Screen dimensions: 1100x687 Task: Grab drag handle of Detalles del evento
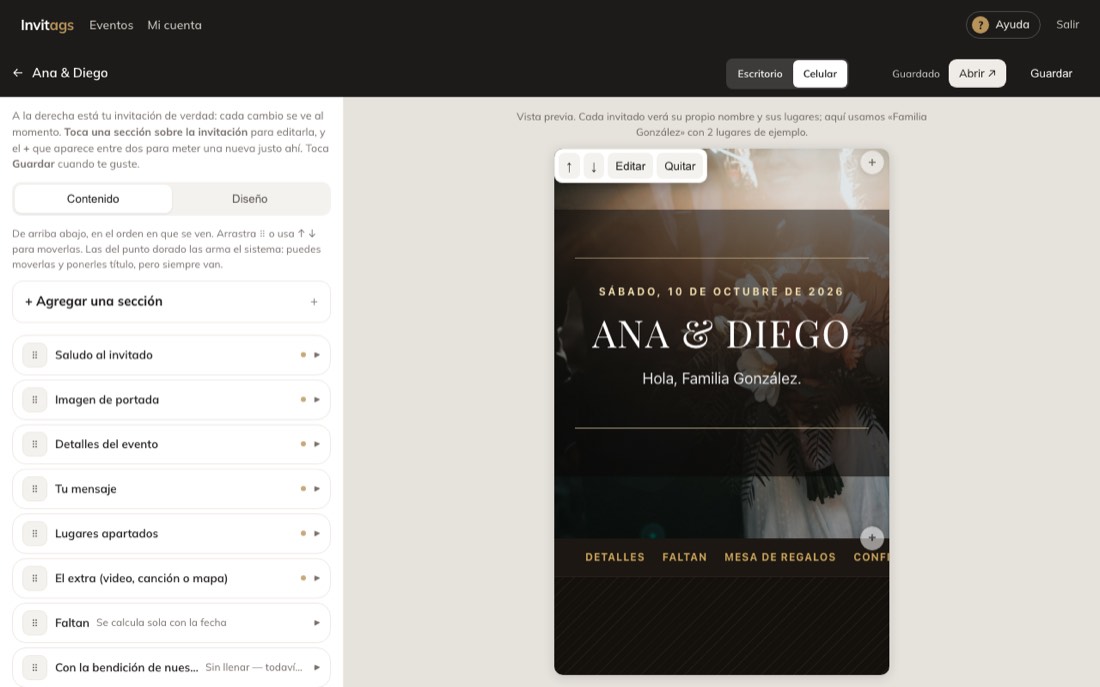coord(34,444)
